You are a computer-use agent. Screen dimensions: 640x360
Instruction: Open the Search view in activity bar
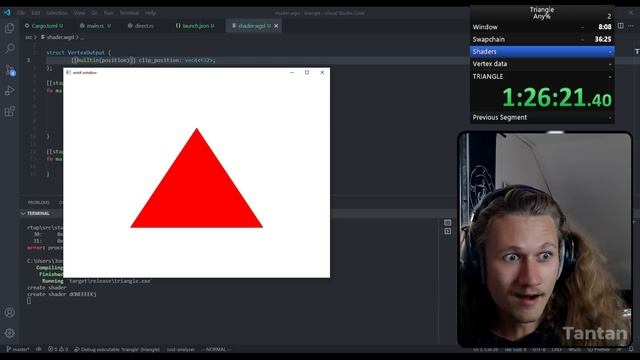click(x=9, y=49)
